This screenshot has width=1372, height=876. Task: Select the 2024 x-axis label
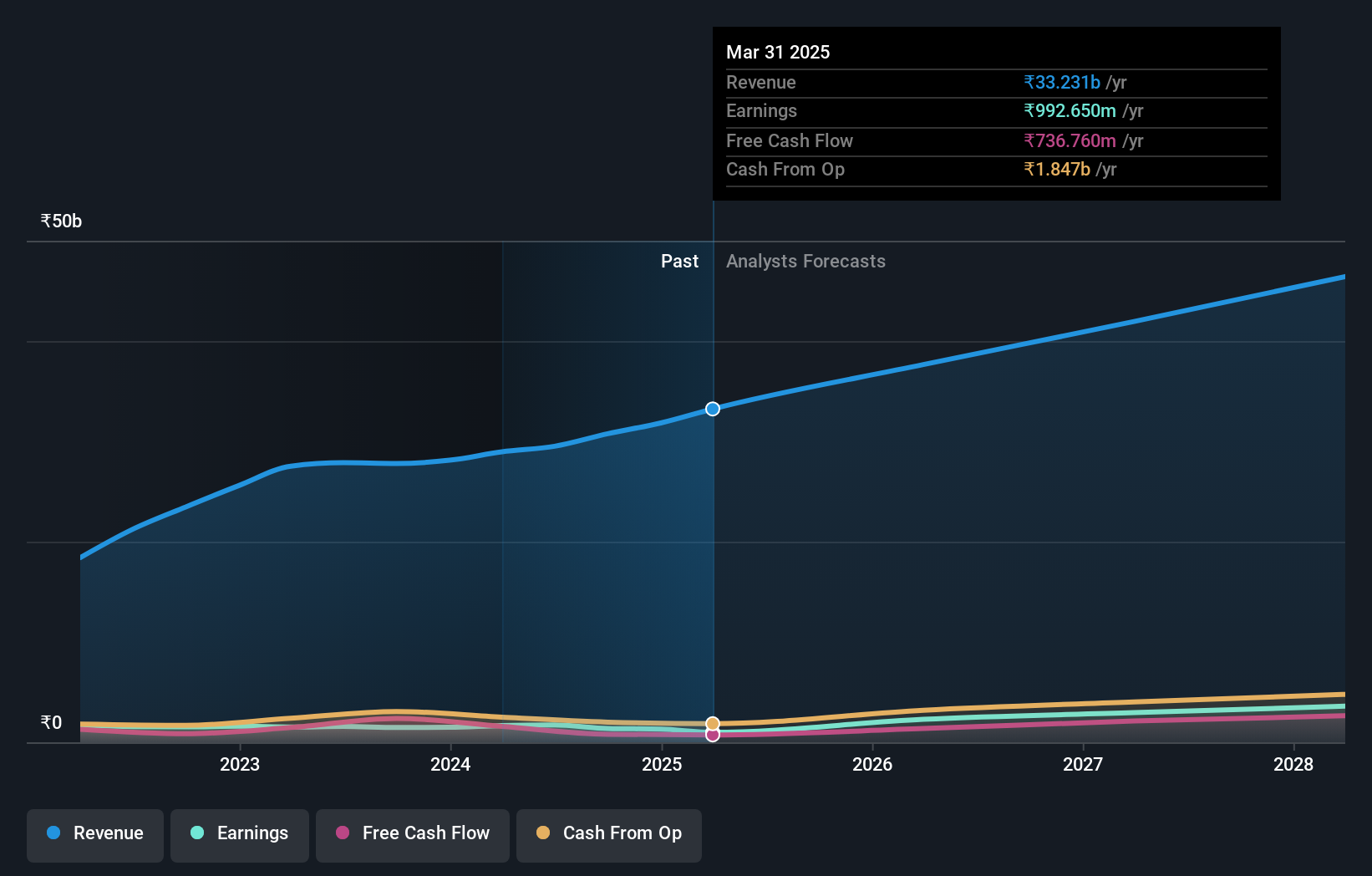tap(450, 764)
